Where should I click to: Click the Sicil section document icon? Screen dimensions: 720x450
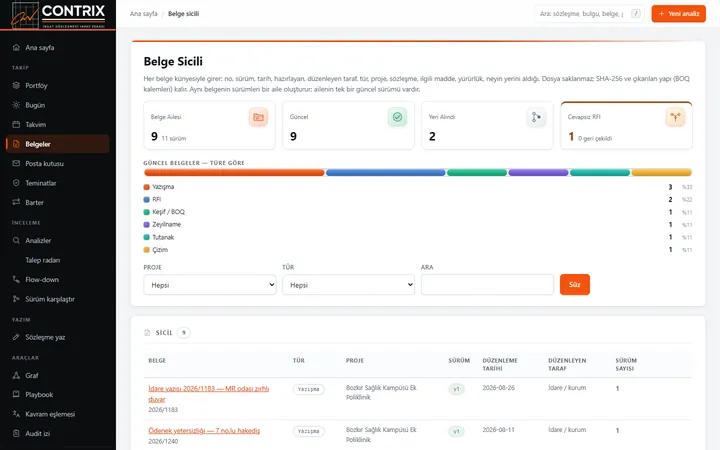point(147,333)
